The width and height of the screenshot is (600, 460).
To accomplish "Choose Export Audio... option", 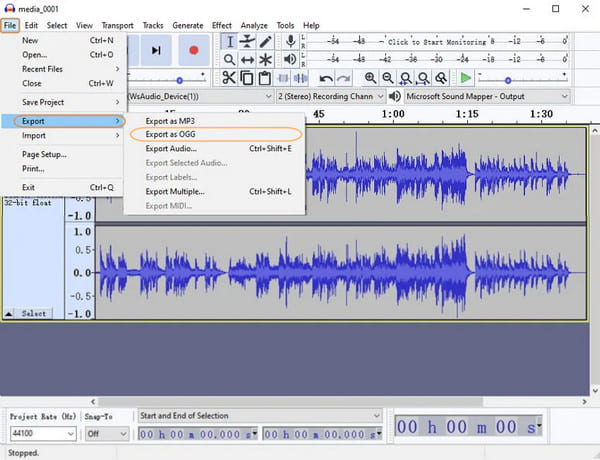I will [x=215, y=148].
